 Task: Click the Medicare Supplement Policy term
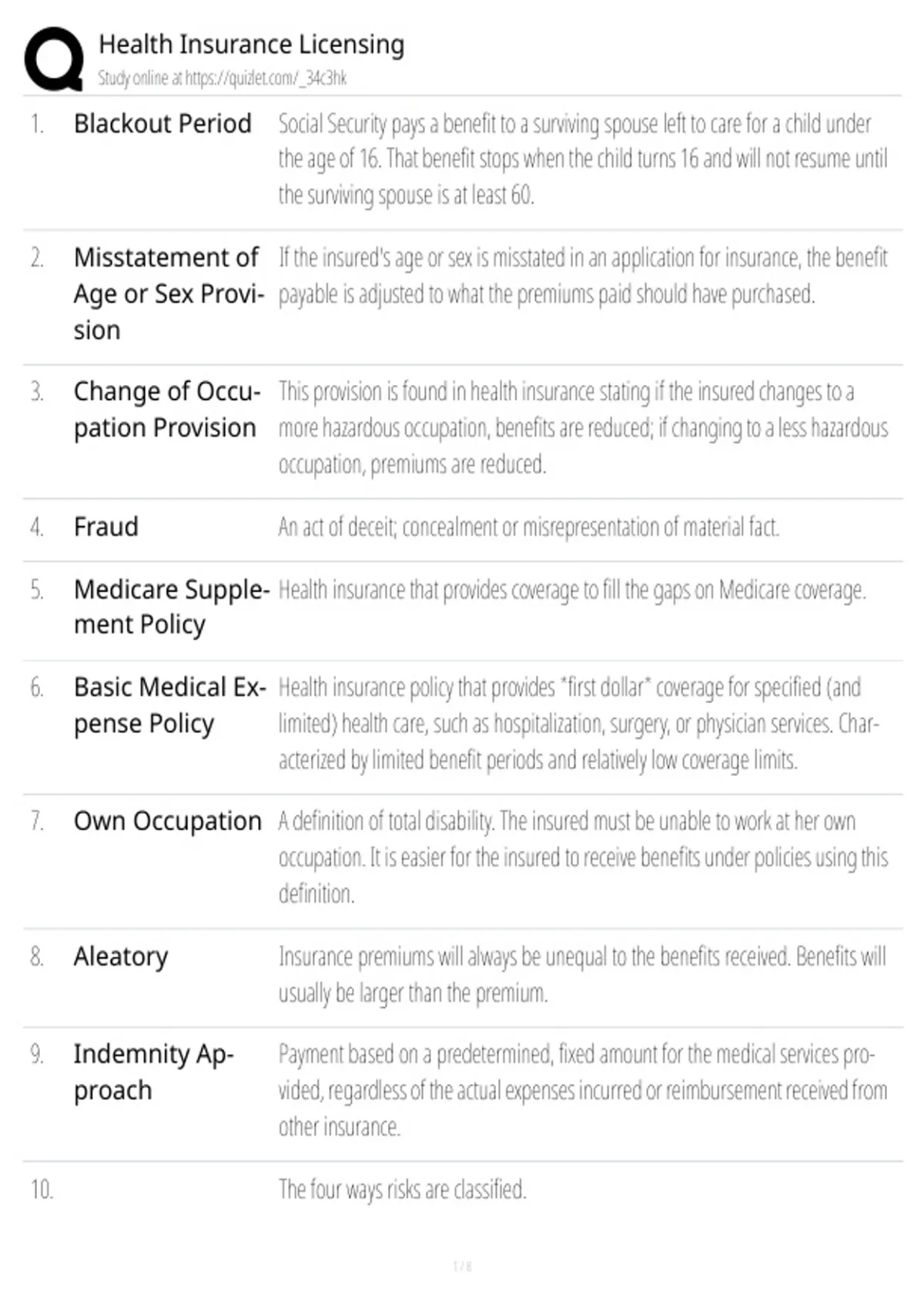point(172,607)
